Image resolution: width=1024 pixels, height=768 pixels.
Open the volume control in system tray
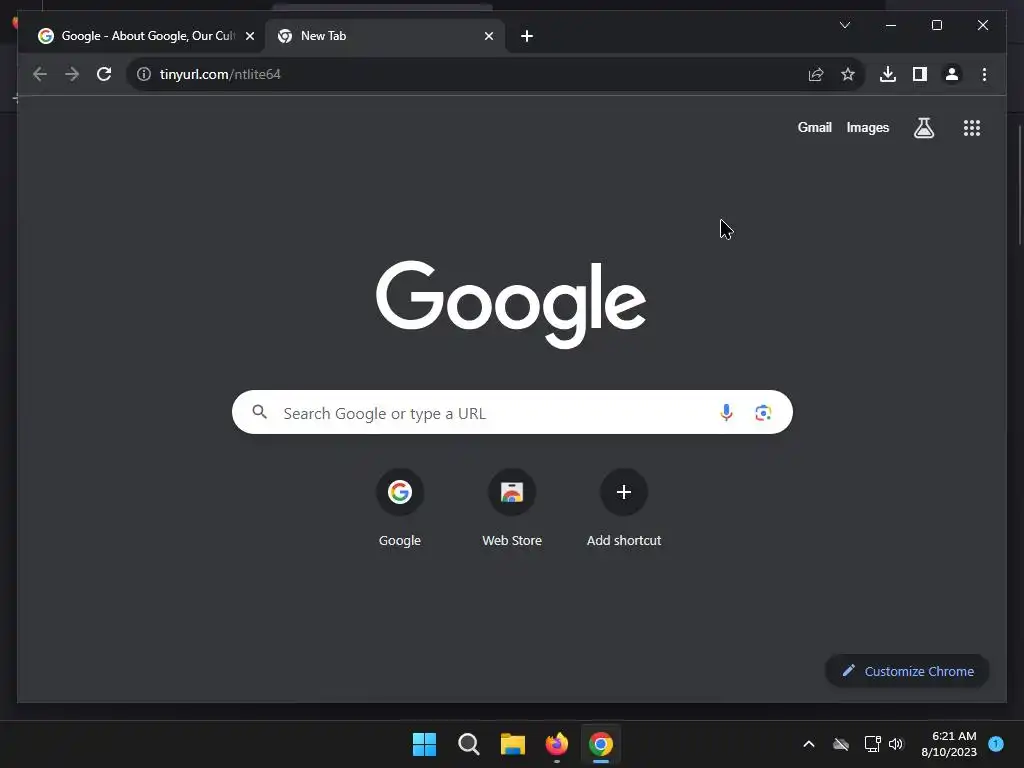pos(896,744)
